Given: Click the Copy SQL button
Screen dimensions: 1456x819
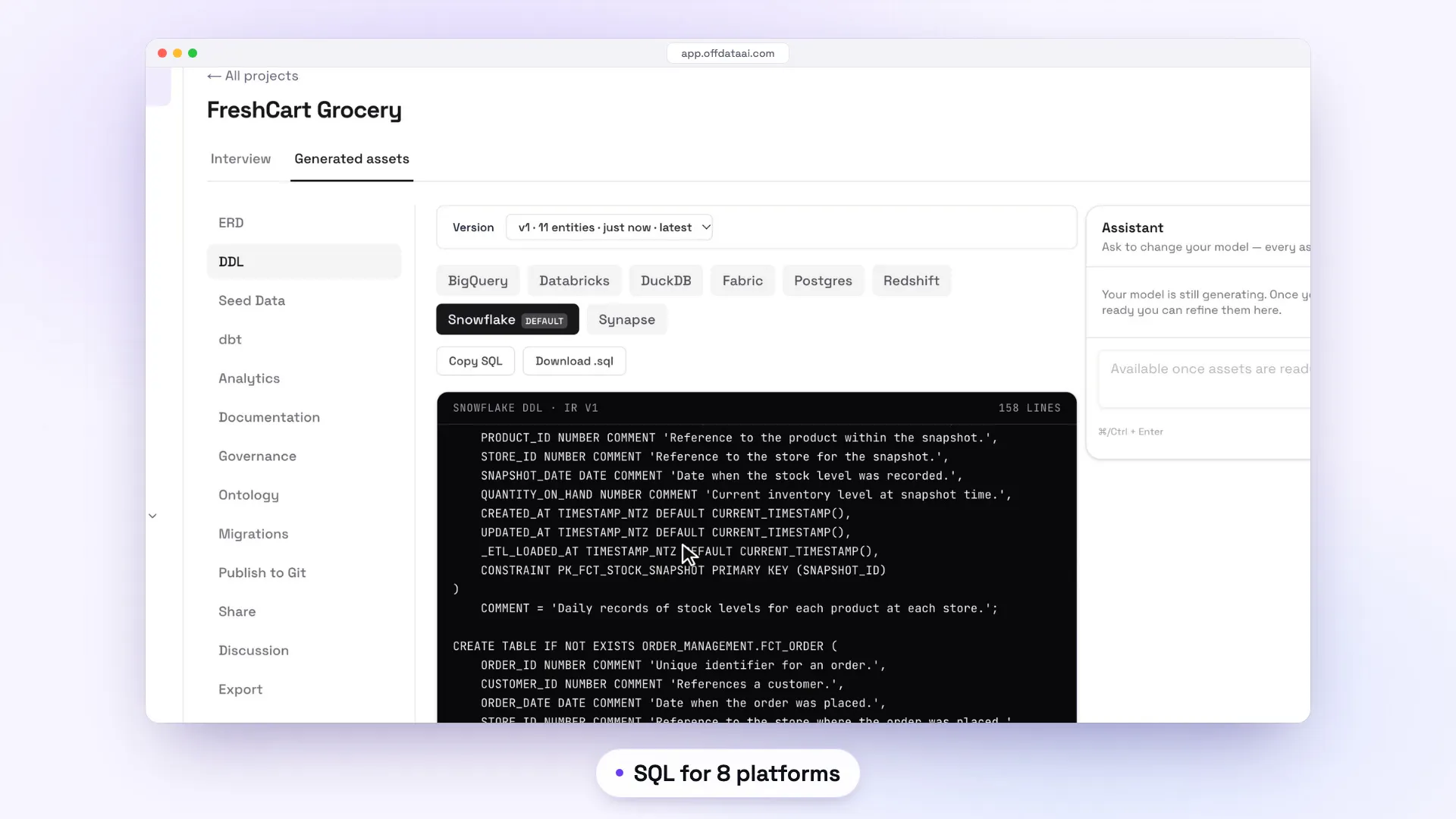Looking at the screenshot, I should [475, 361].
